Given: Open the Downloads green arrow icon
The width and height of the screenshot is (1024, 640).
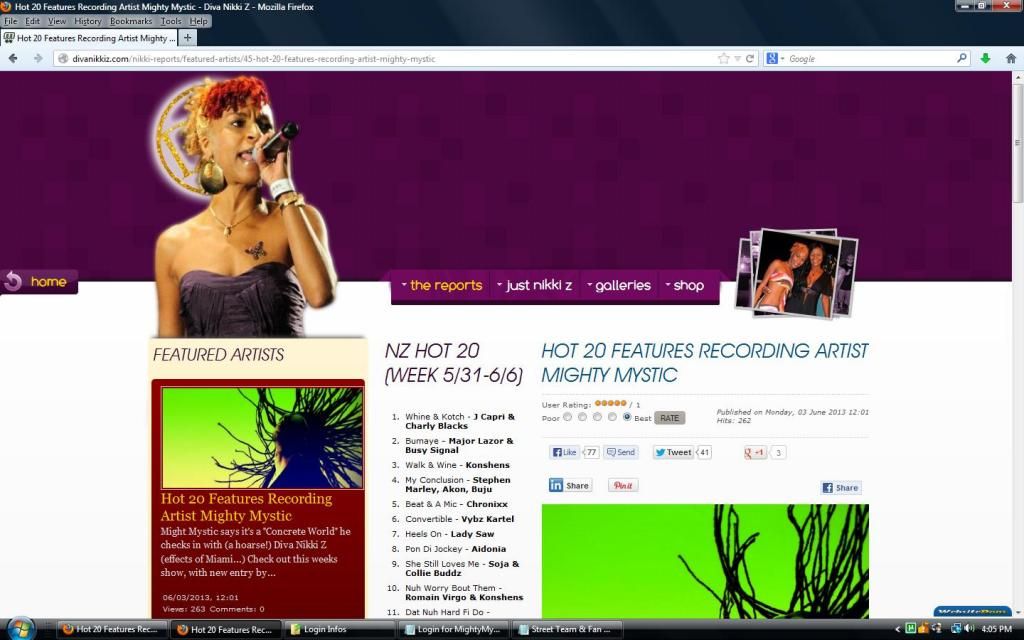Looking at the screenshot, I should pyautogui.click(x=985, y=59).
